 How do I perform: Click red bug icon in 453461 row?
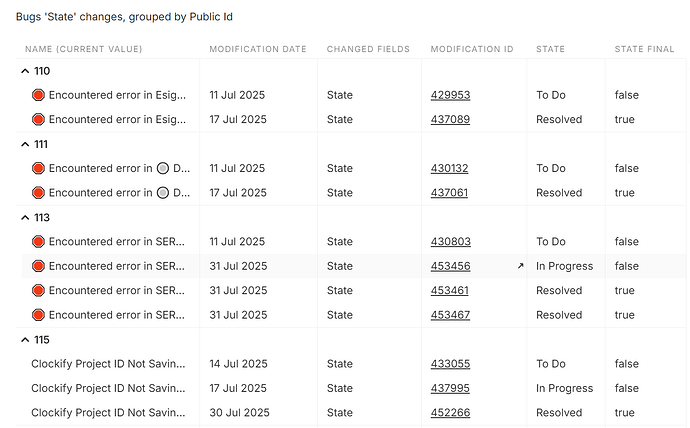point(38,290)
